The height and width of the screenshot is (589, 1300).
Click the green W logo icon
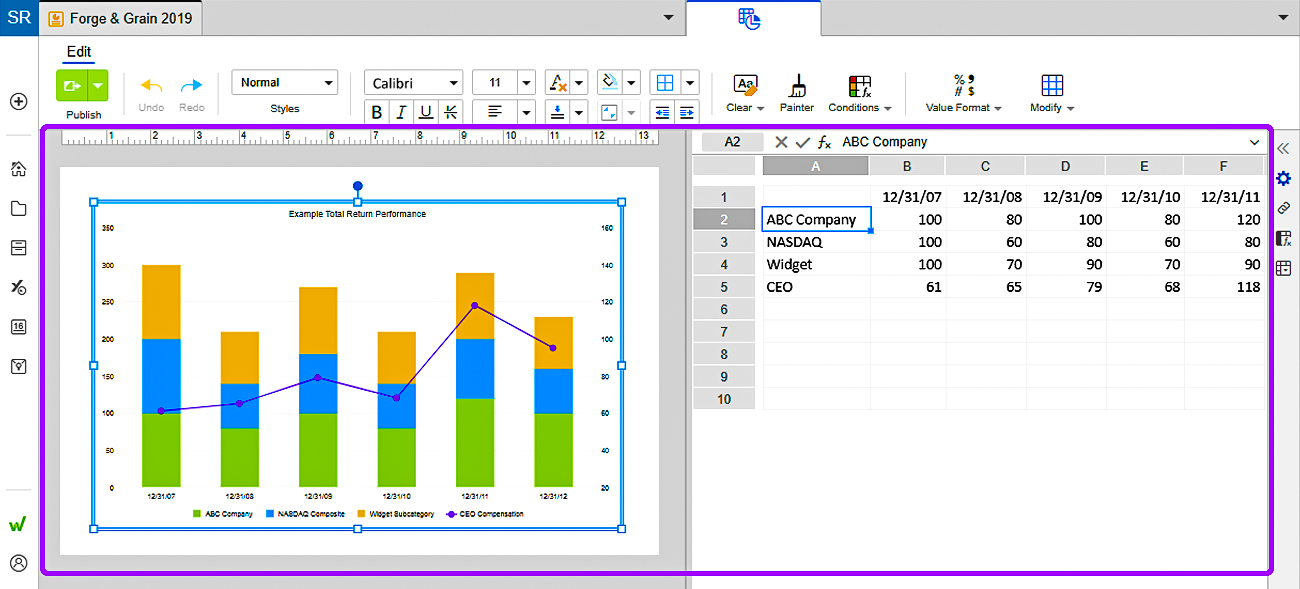(x=18, y=524)
